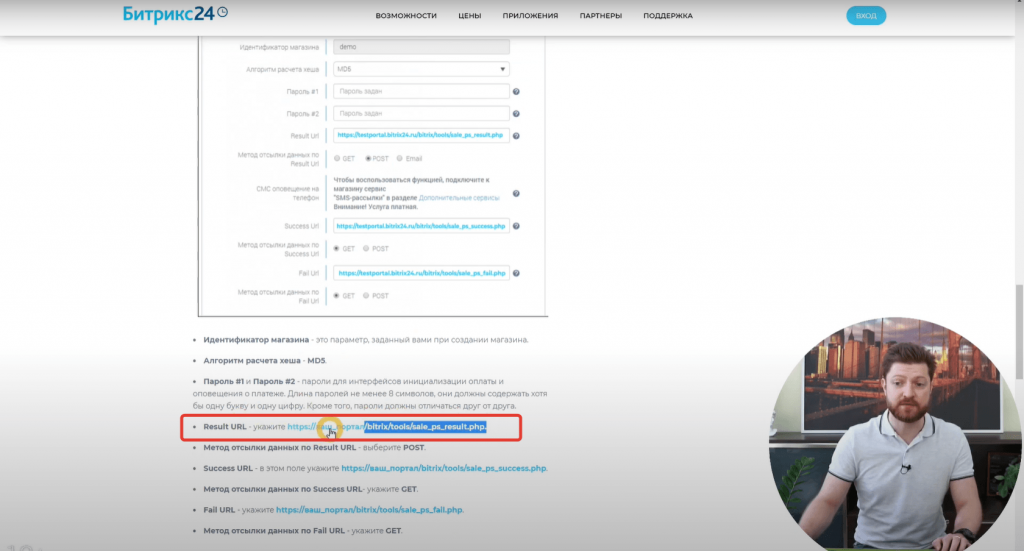
Task: Open the Цены menu item
Action: pyautogui.click(x=470, y=16)
